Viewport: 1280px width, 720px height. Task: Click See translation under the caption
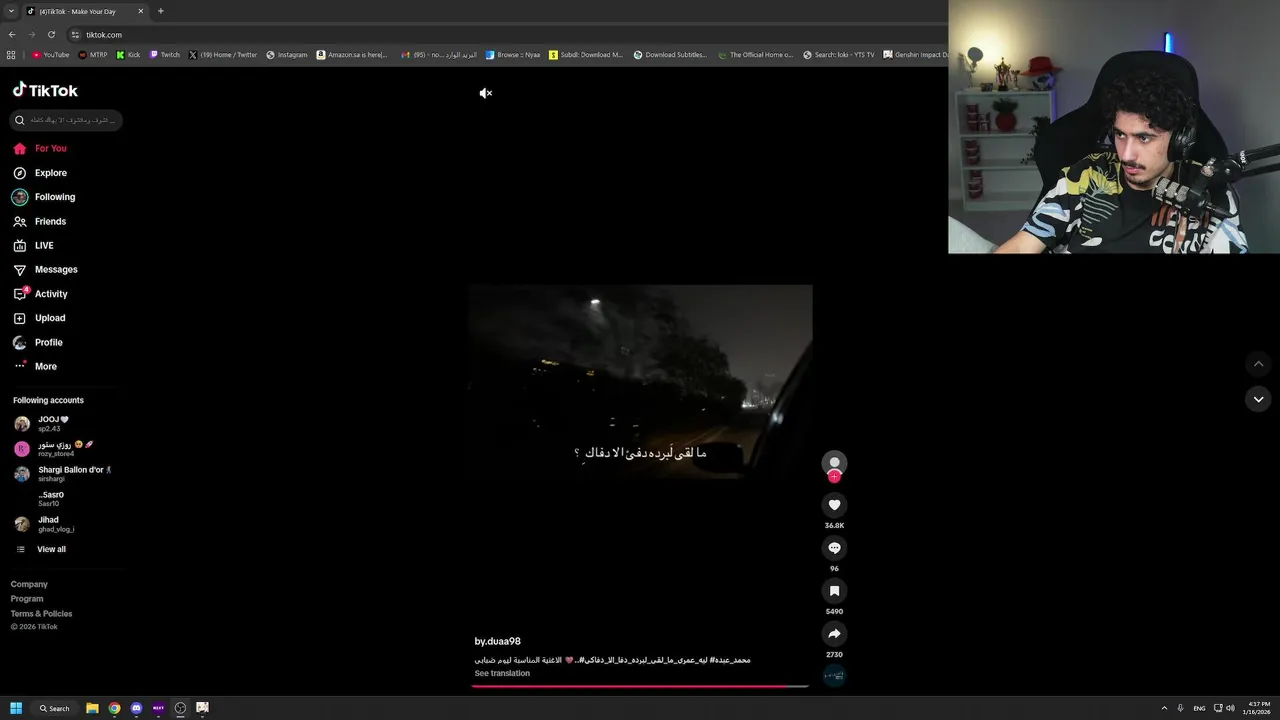click(x=502, y=673)
